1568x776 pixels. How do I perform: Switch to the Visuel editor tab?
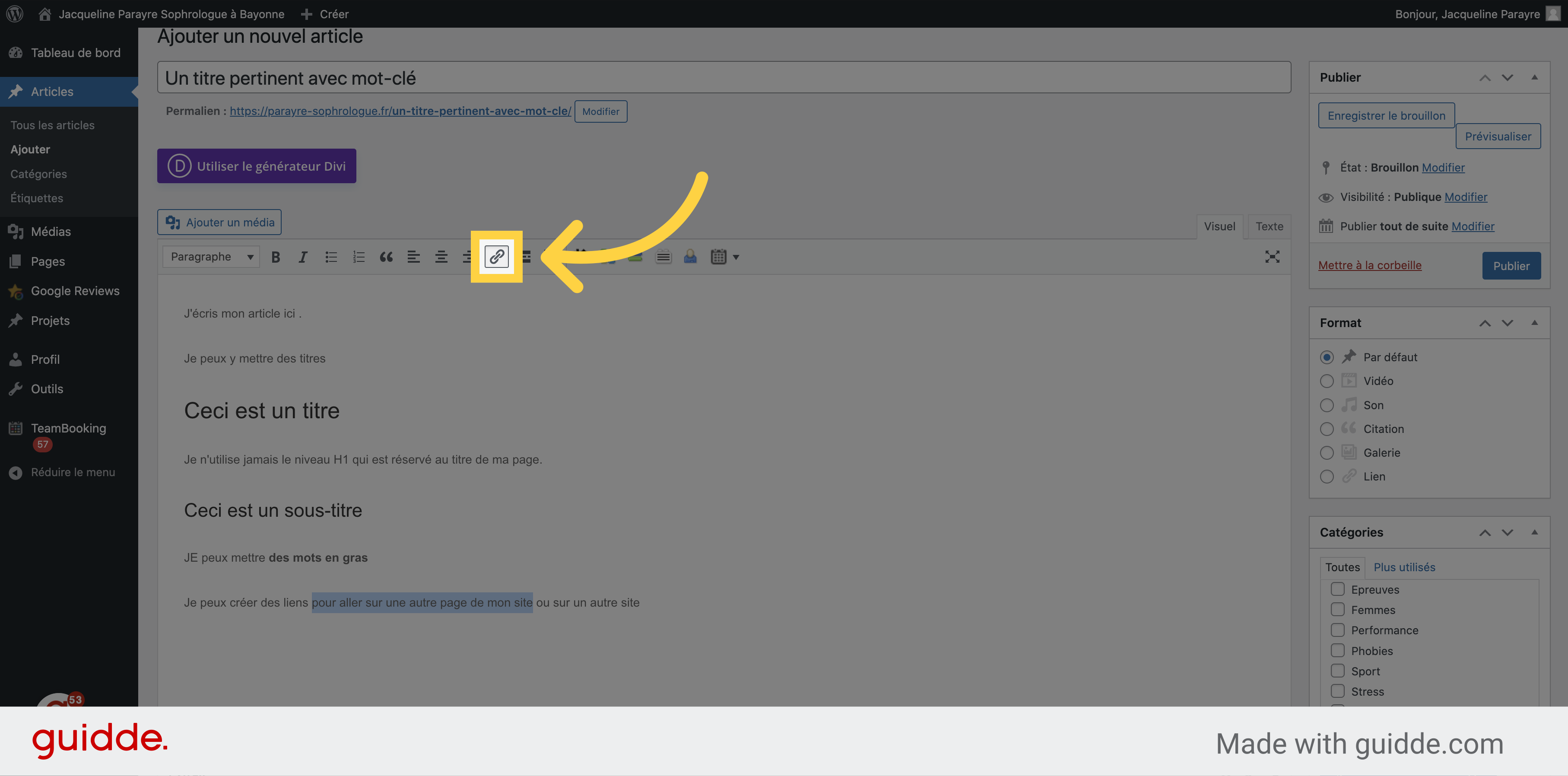(x=1219, y=226)
